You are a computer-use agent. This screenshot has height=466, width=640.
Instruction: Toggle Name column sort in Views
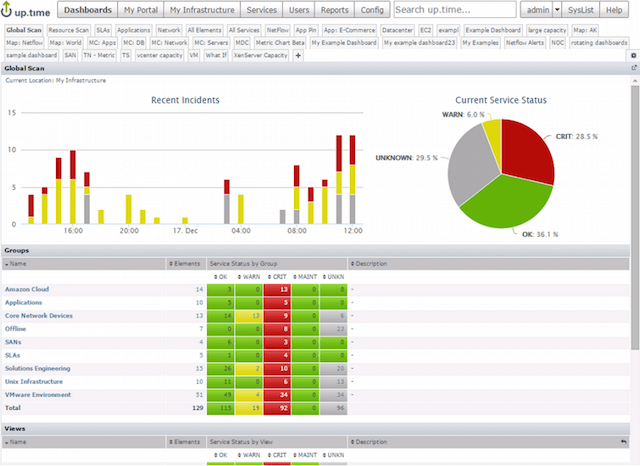pyautogui.click(x=16, y=442)
